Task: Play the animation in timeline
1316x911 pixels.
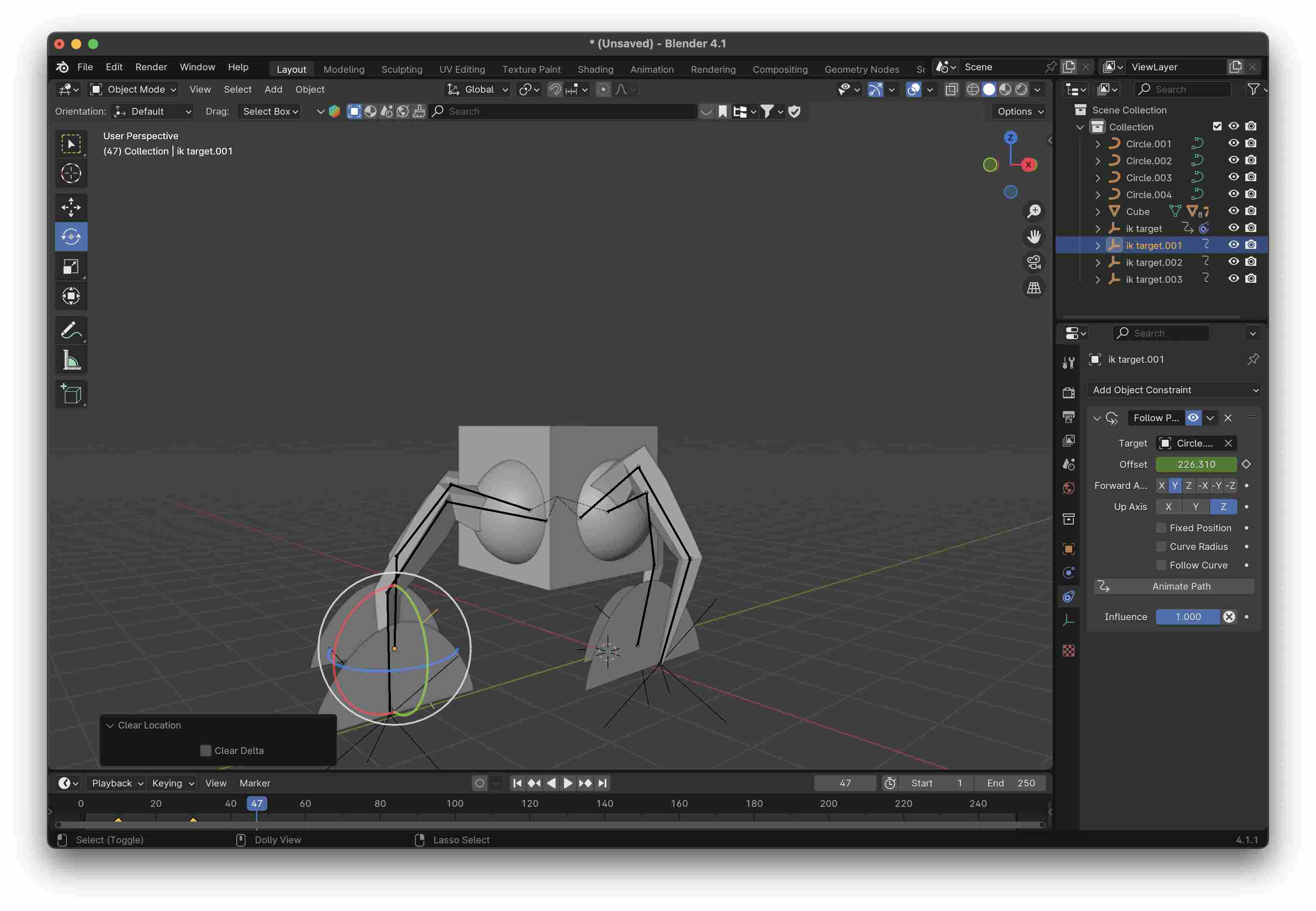Action: tap(568, 783)
